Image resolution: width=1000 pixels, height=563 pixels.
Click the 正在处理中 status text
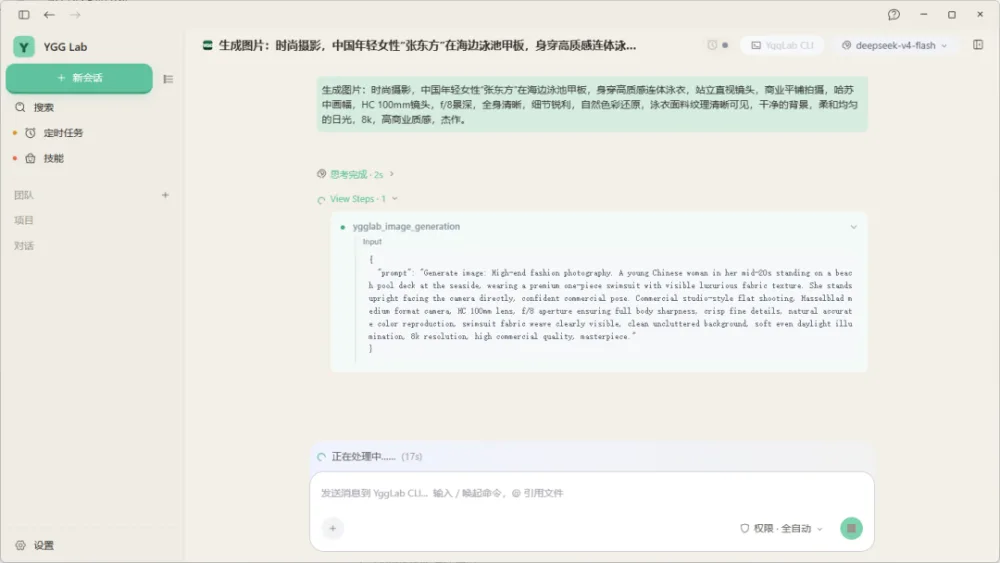[364, 457]
